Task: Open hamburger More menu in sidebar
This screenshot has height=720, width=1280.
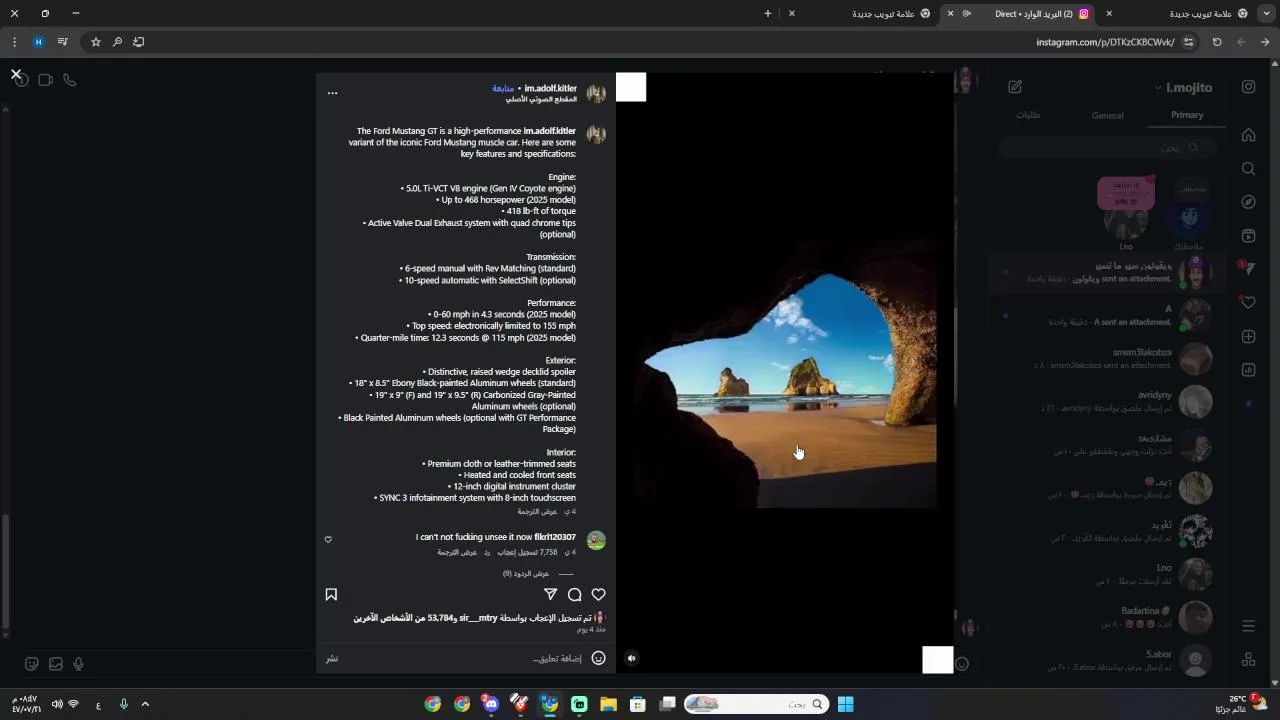Action: (1248, 626)
